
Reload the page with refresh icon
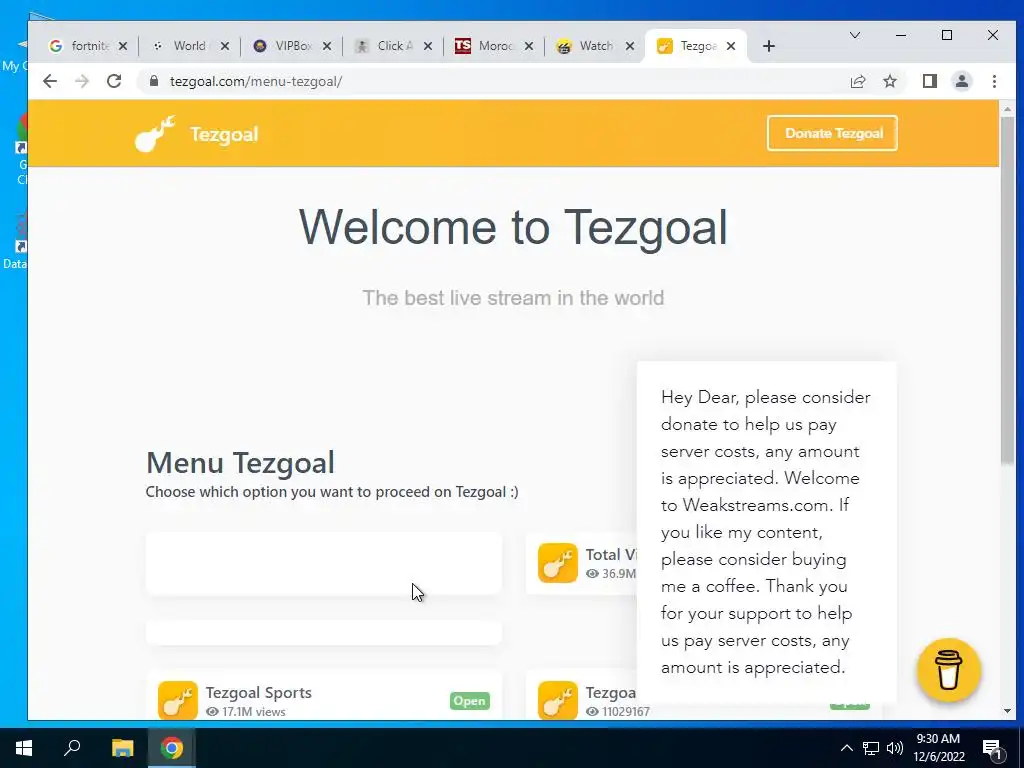[x=114, y=81]
